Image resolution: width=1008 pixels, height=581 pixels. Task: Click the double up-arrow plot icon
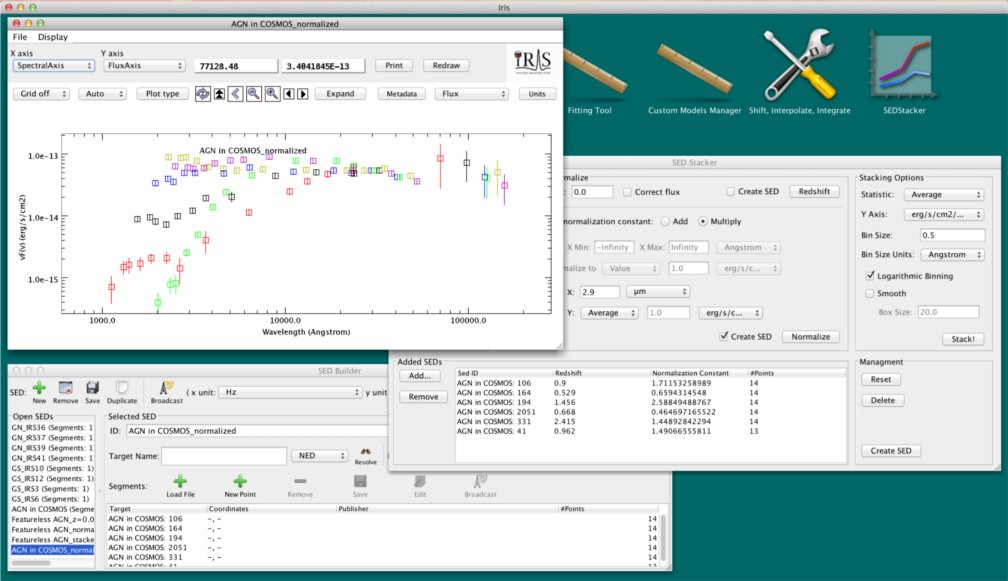pyautogui.click(x=219, y=94)
